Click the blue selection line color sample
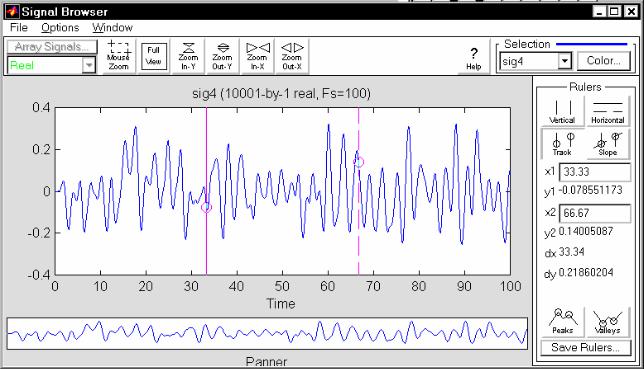This screenshot has width=644, height=369. click(591, 44)
